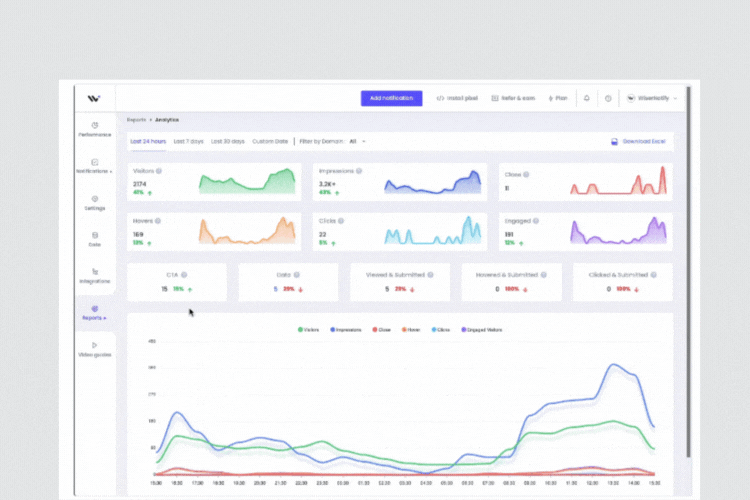The height and width of the screenshot is (500, 750).
Task: Select the Last 7 days tab
Action: click(188, 142)
